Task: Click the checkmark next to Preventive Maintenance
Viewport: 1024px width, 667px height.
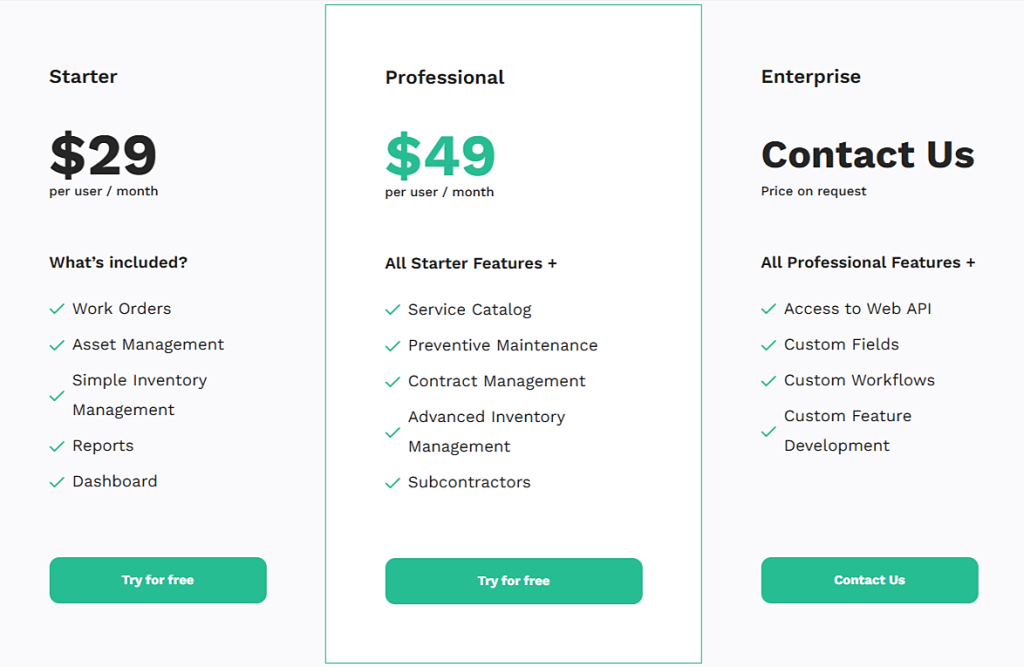Action: coord(392,346)
